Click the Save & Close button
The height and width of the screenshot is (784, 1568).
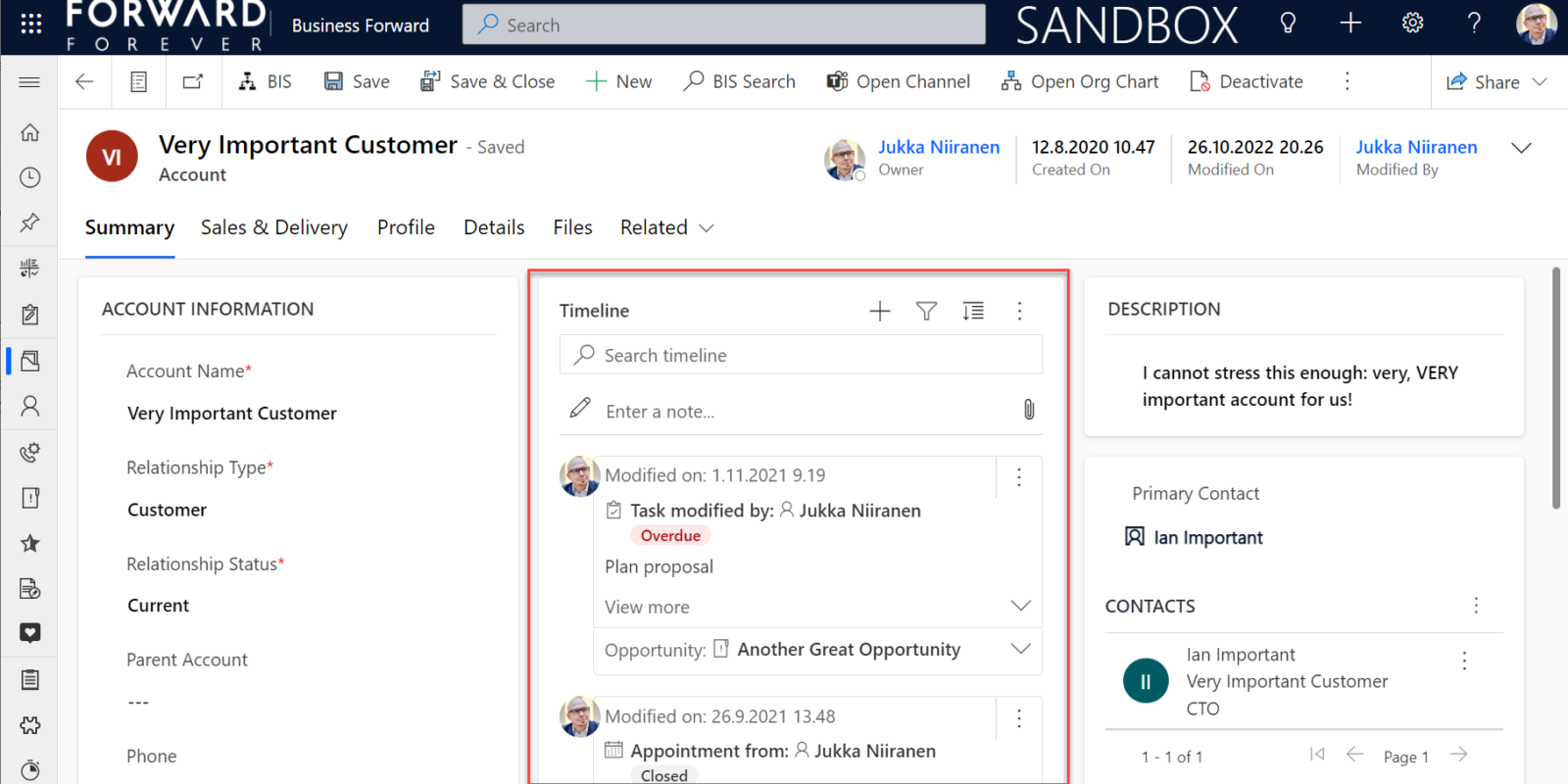tap(488, 82)
